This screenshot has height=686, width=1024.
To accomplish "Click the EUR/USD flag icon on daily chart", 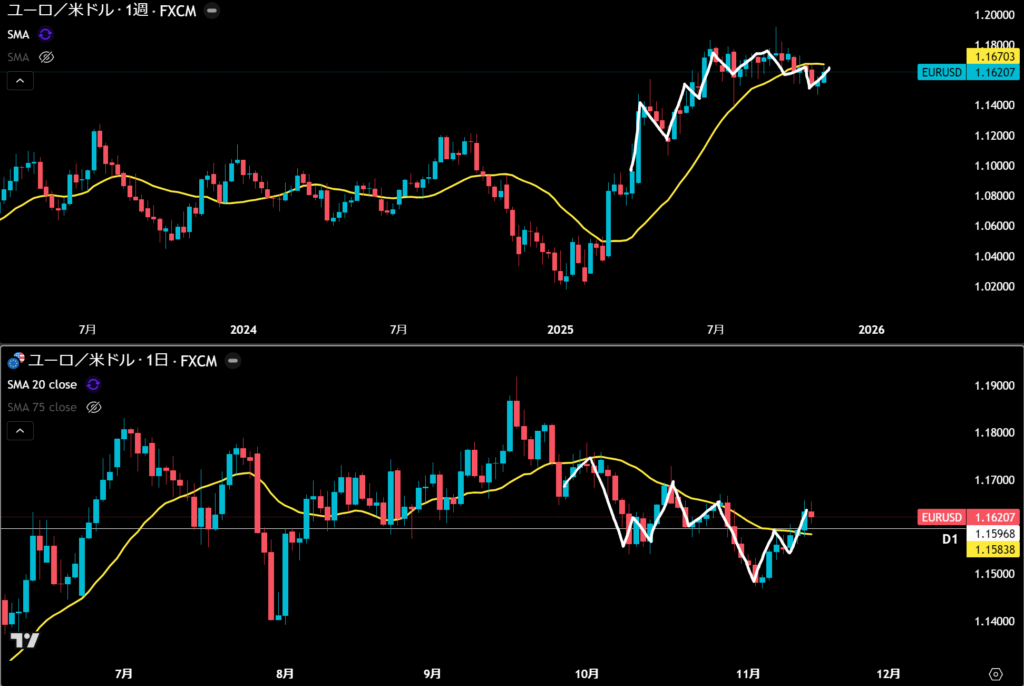I will pos(15,361).
